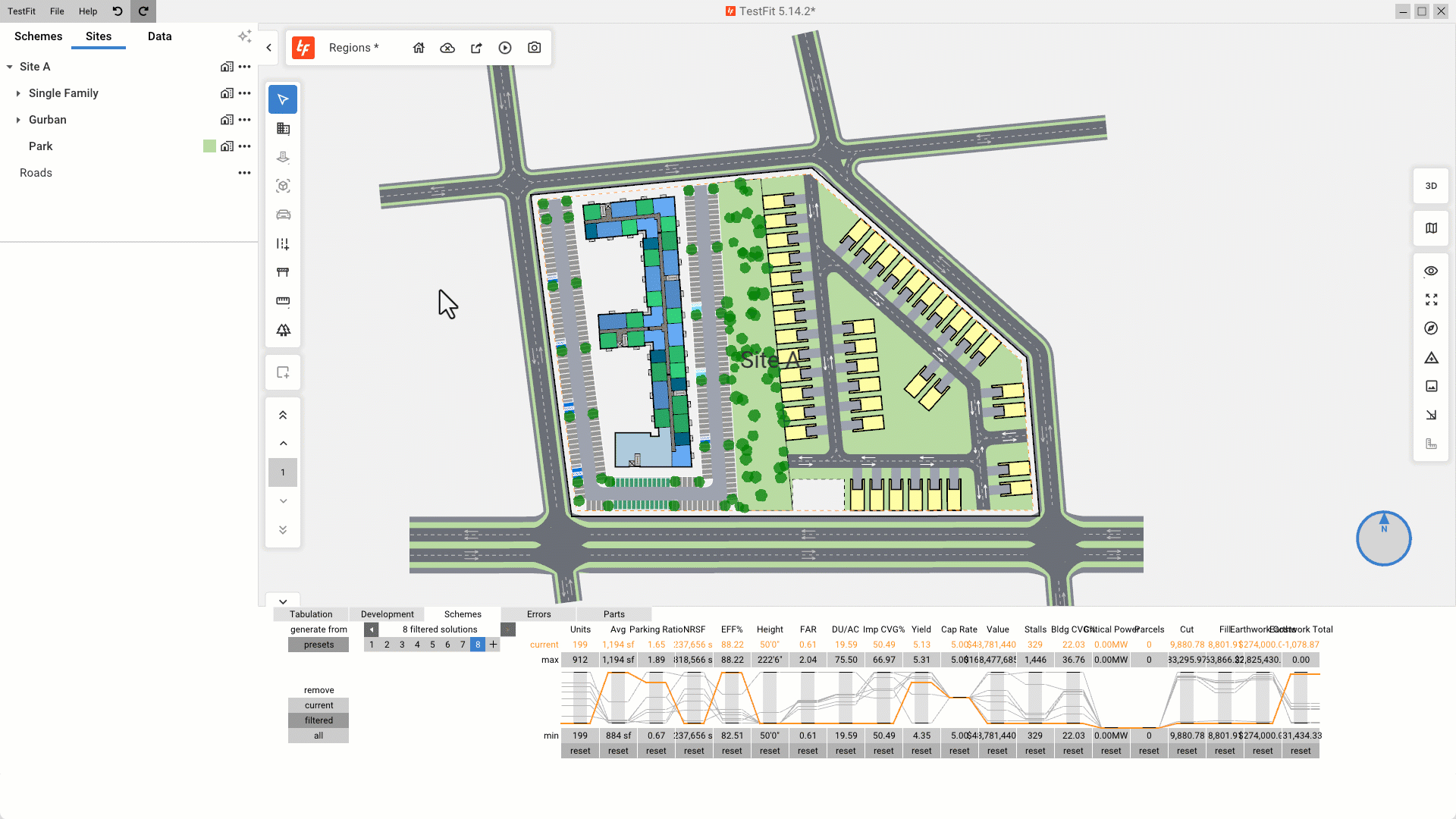This screenshot has width=1456, height=819.
Task: Click the compass navigation icon
Action: (x=1431, y=328)
